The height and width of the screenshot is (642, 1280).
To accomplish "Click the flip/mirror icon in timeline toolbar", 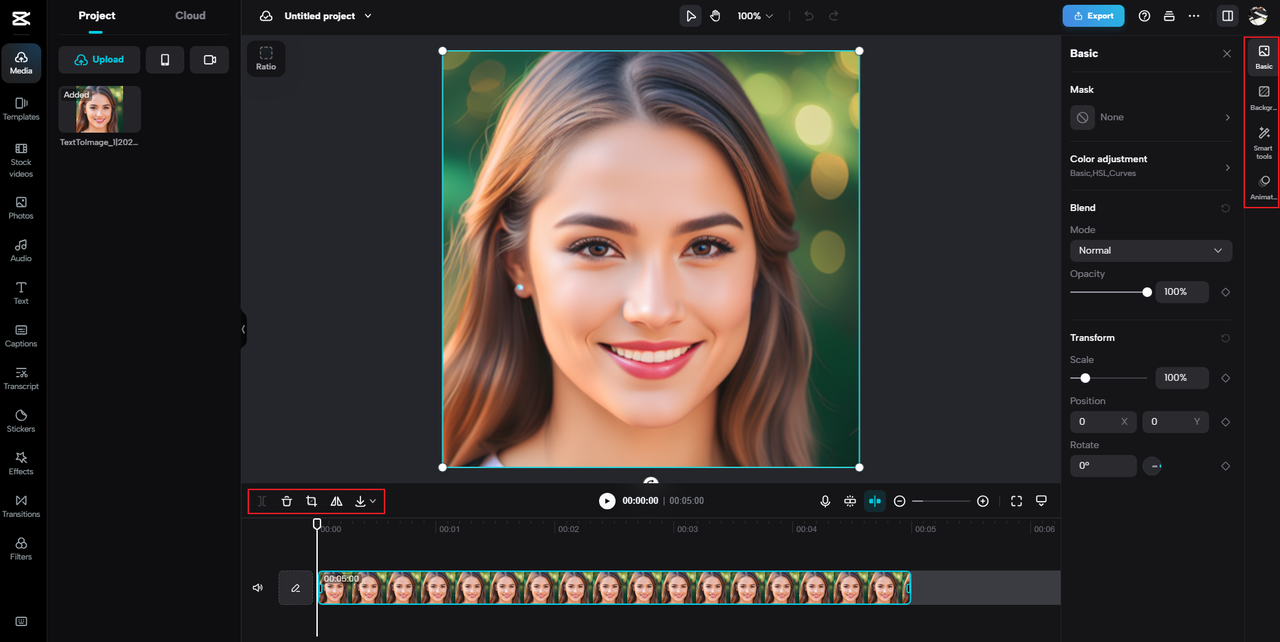I will [x=336, y=501].
